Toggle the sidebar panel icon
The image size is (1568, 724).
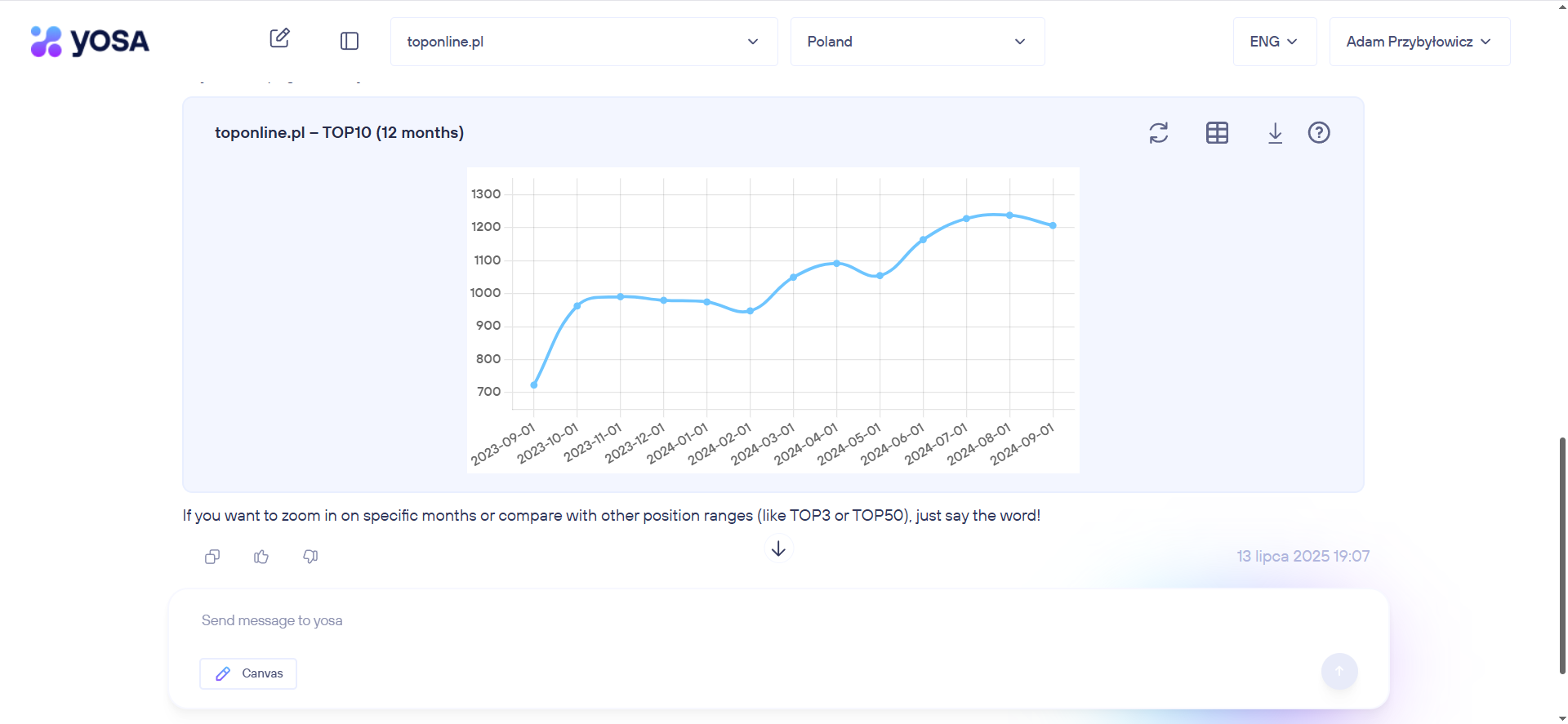point(350,41)
